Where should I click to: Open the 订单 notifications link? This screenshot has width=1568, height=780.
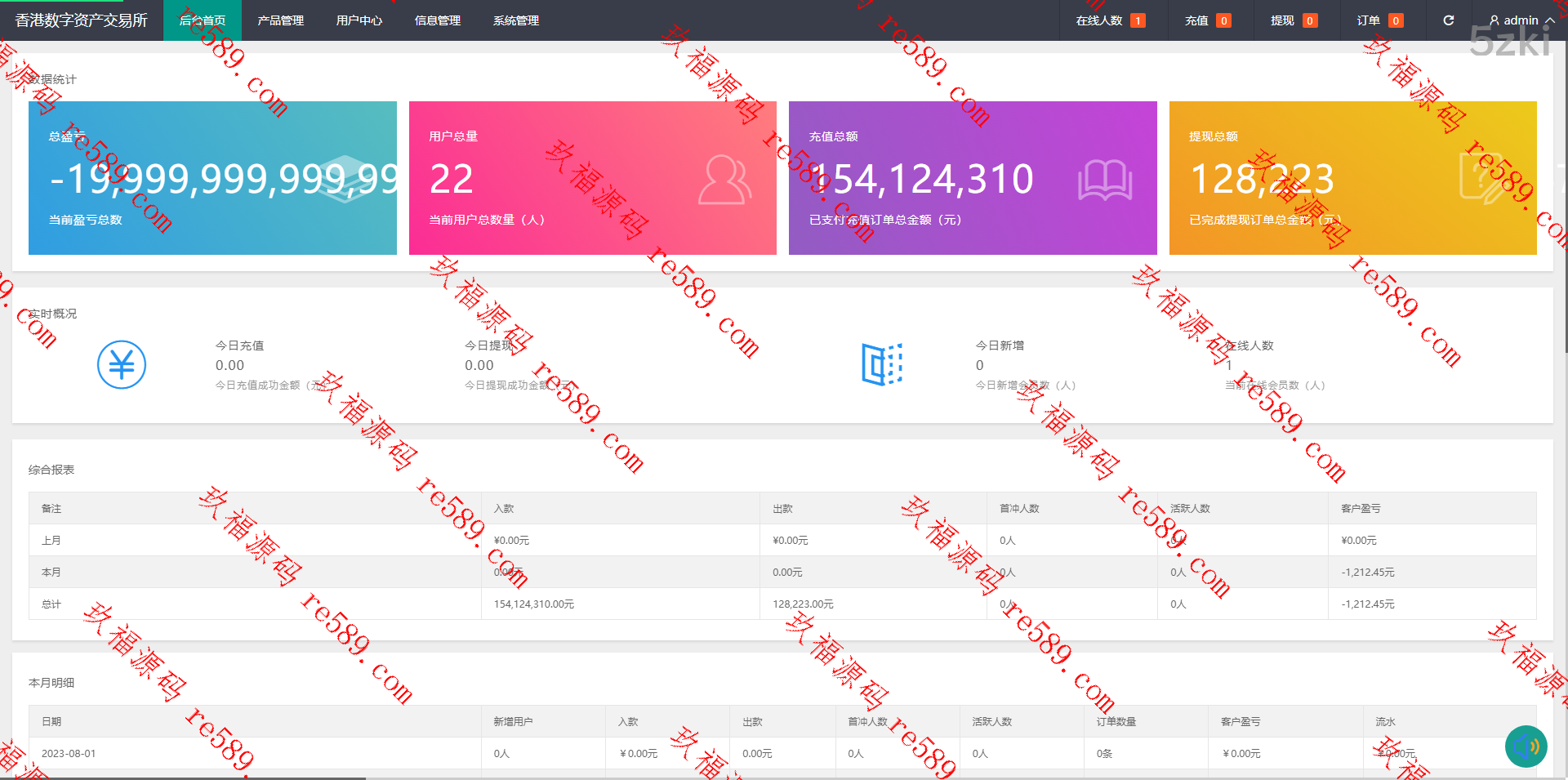tap(1379, 20)
